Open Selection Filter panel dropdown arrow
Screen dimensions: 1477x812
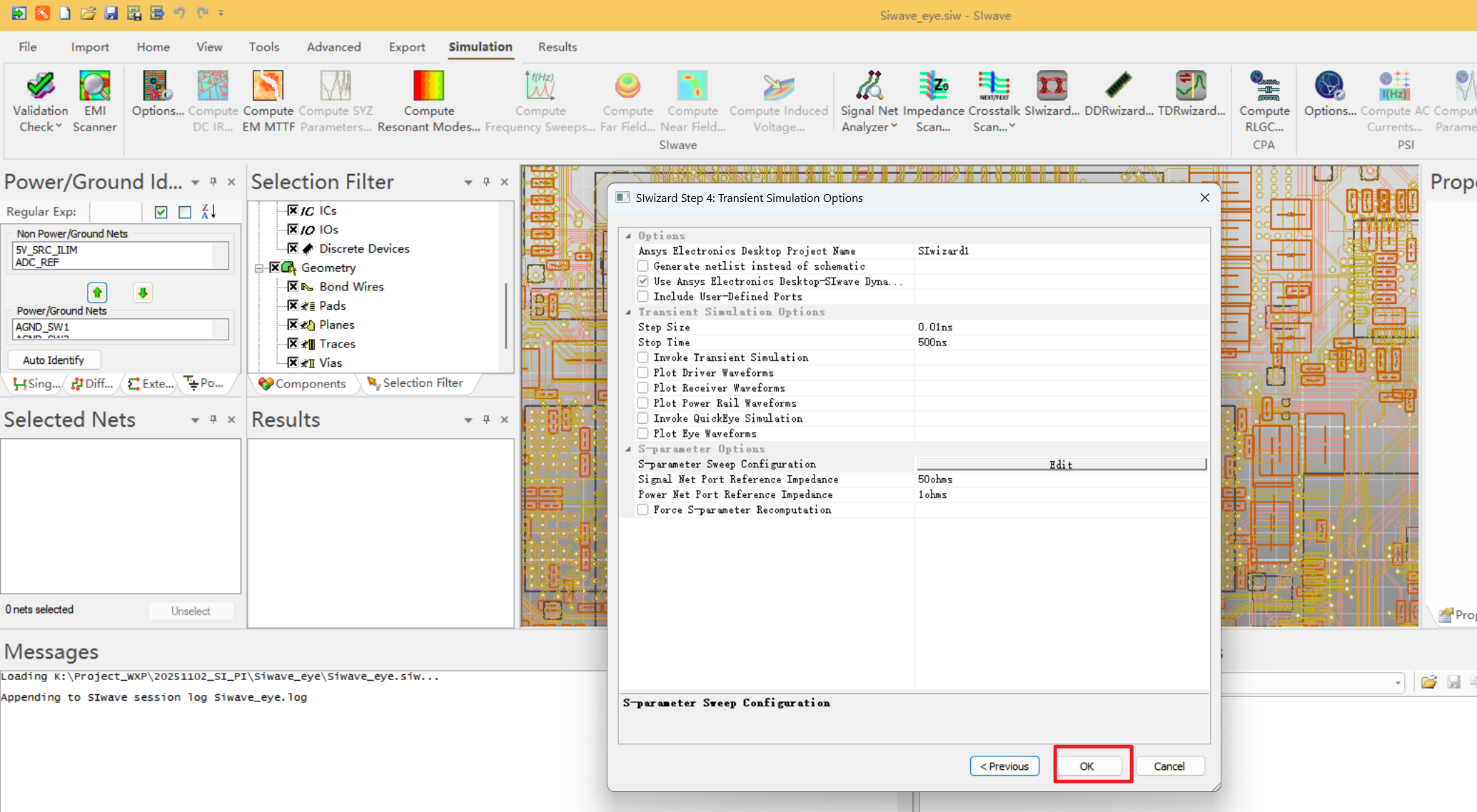pyautogui.click(x=468, y=183)
